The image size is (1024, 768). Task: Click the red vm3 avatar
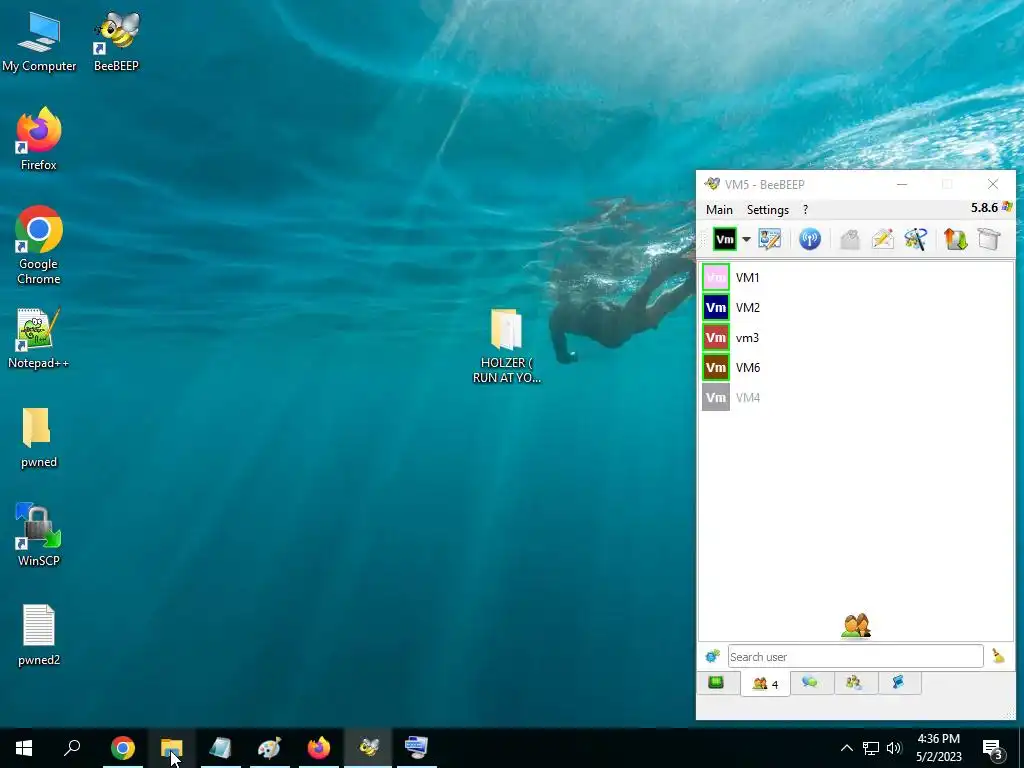[x=716, y=338]
